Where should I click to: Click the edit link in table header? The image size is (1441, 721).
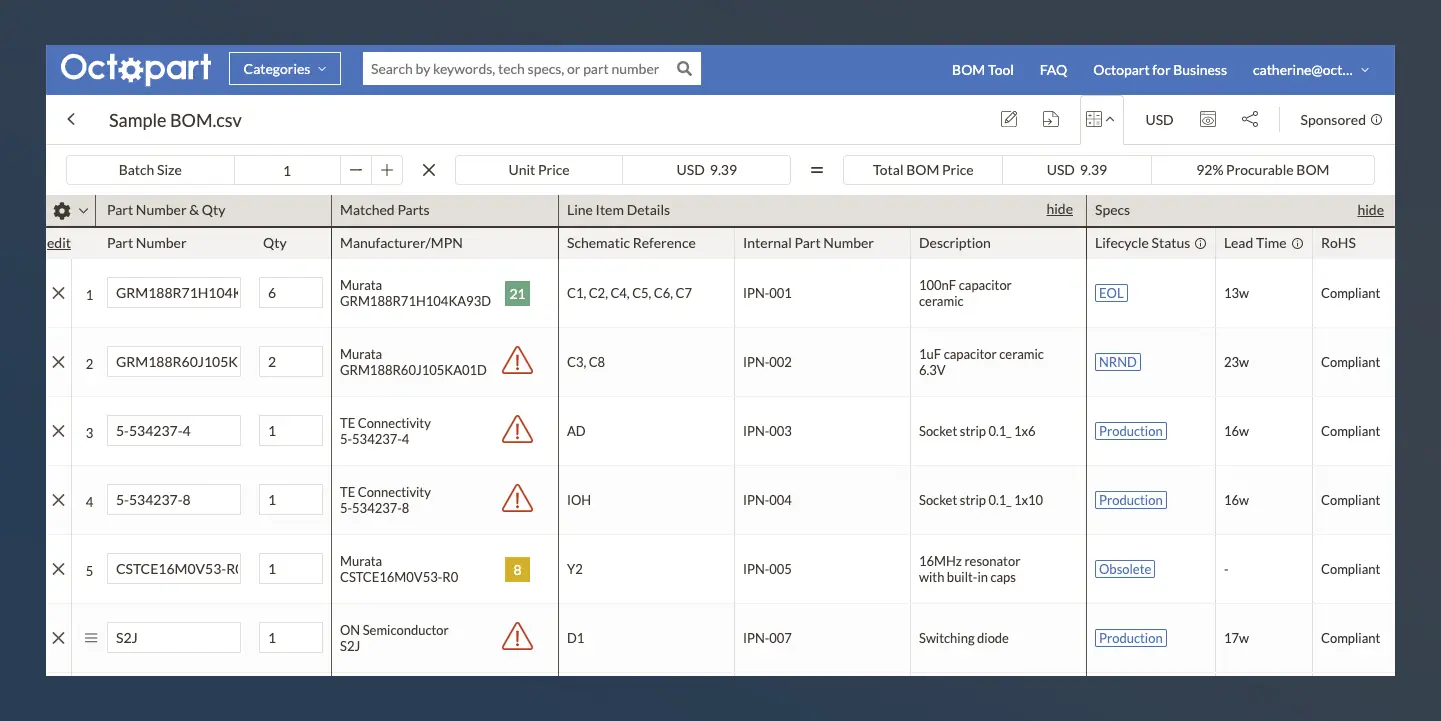point(58,244)
